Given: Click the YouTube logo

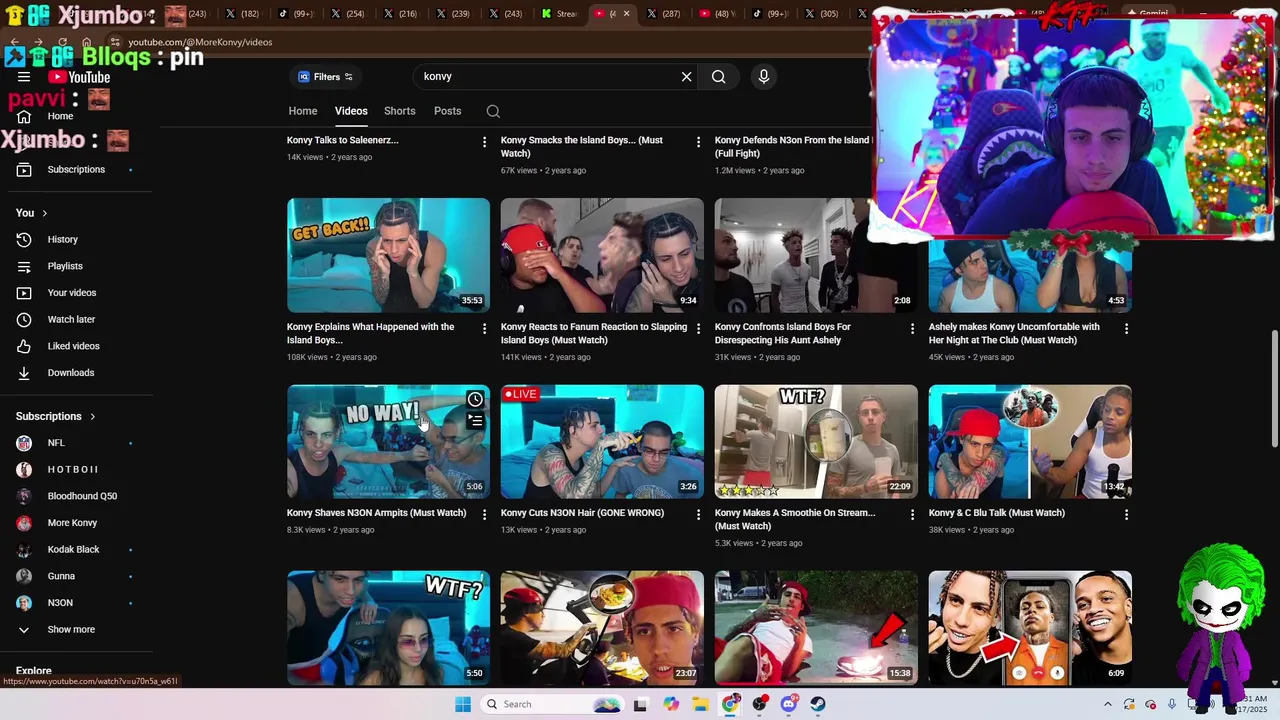Looking at the screenshot, I should (x=79, y=77).
